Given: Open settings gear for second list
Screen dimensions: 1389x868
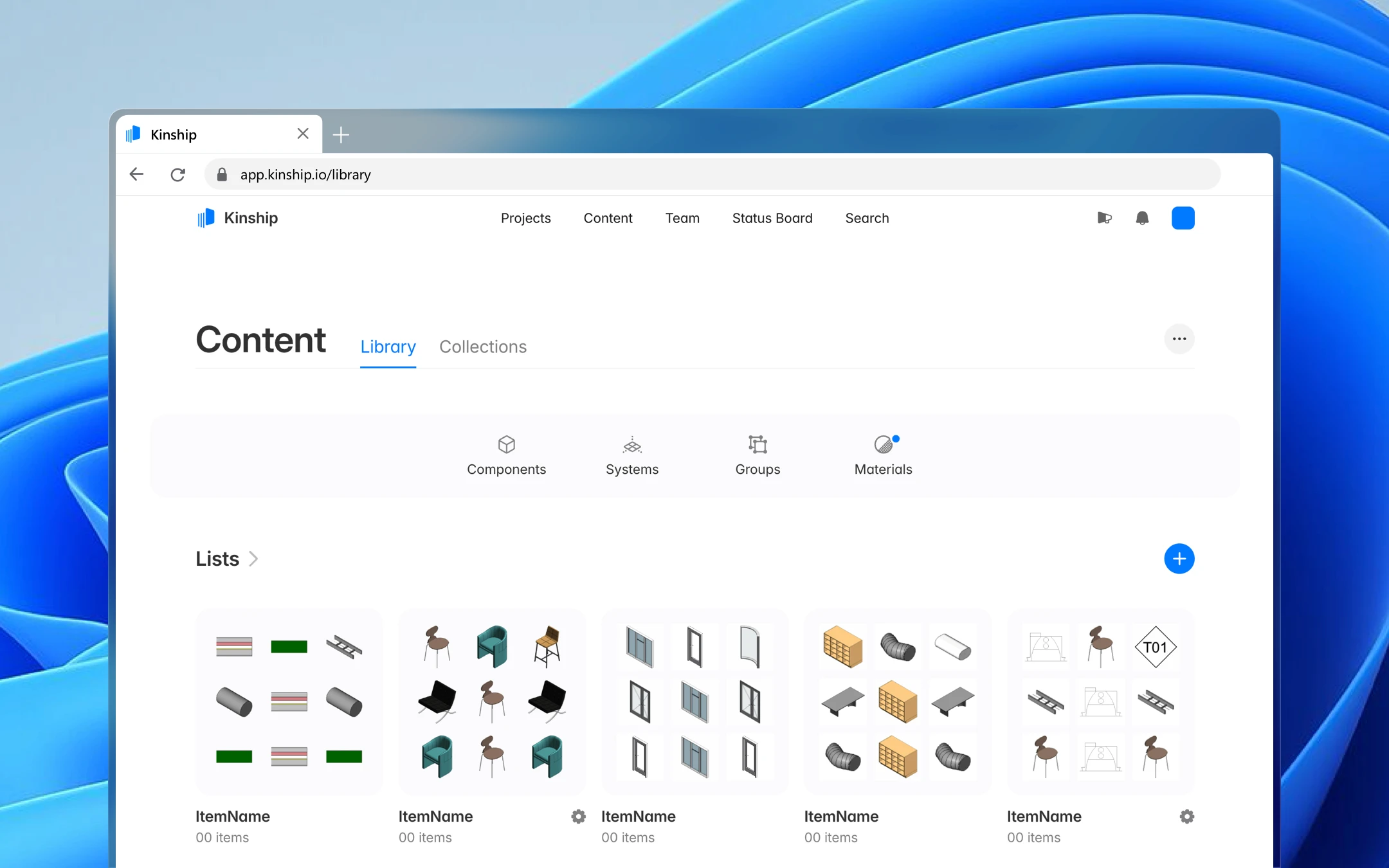Looking at the screenshot, I should (578, 817).
